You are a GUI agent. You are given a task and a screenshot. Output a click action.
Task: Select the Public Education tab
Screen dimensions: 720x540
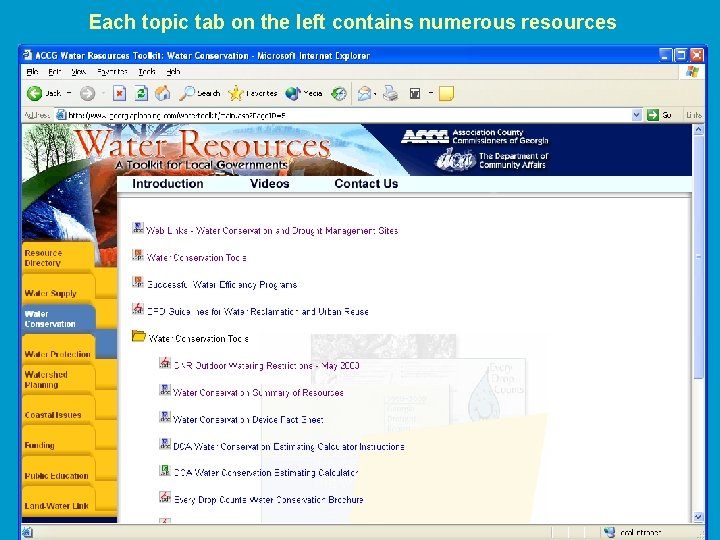[58, 471]
